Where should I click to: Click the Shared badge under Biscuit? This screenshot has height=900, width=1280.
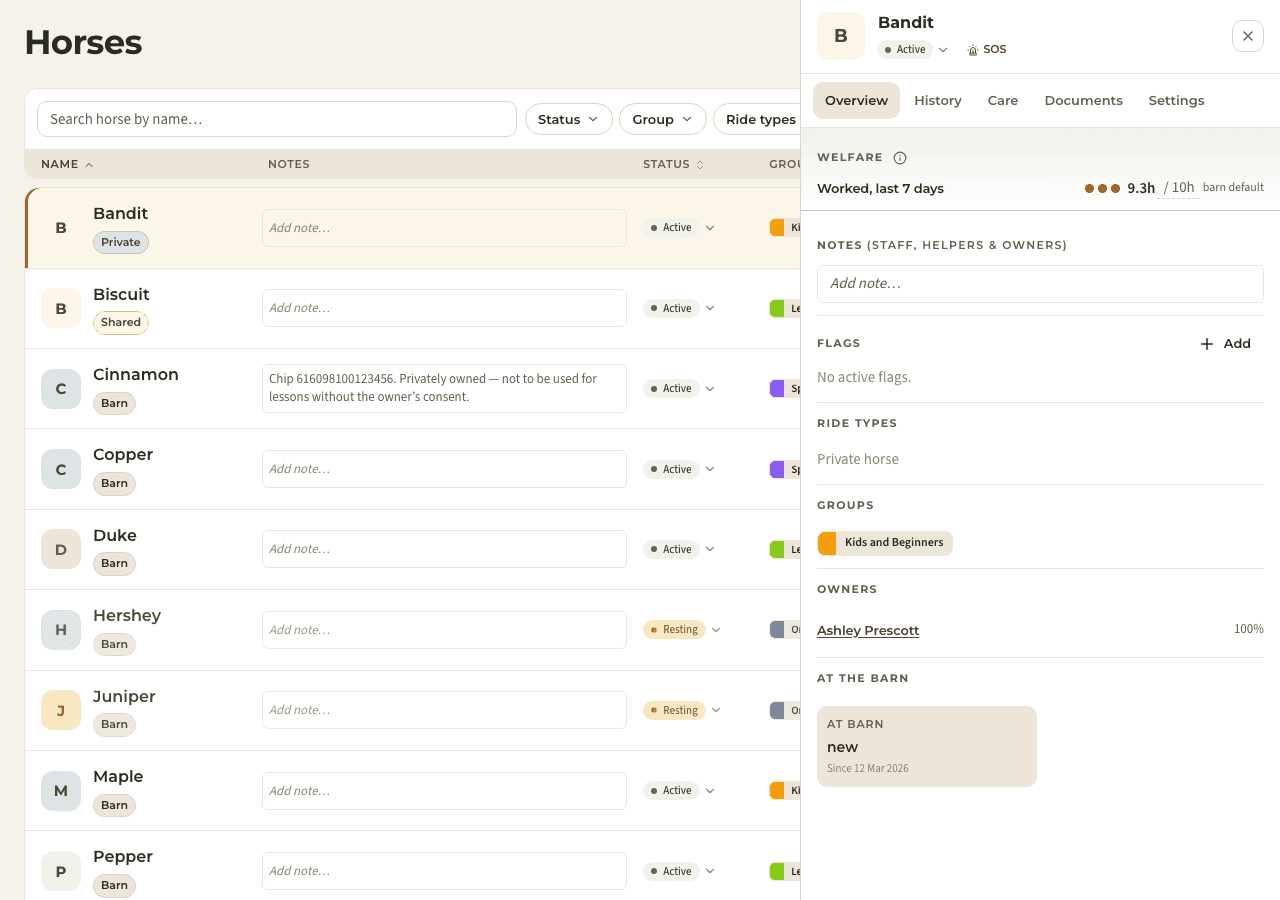pyautogui.click(x=121, y=322)
